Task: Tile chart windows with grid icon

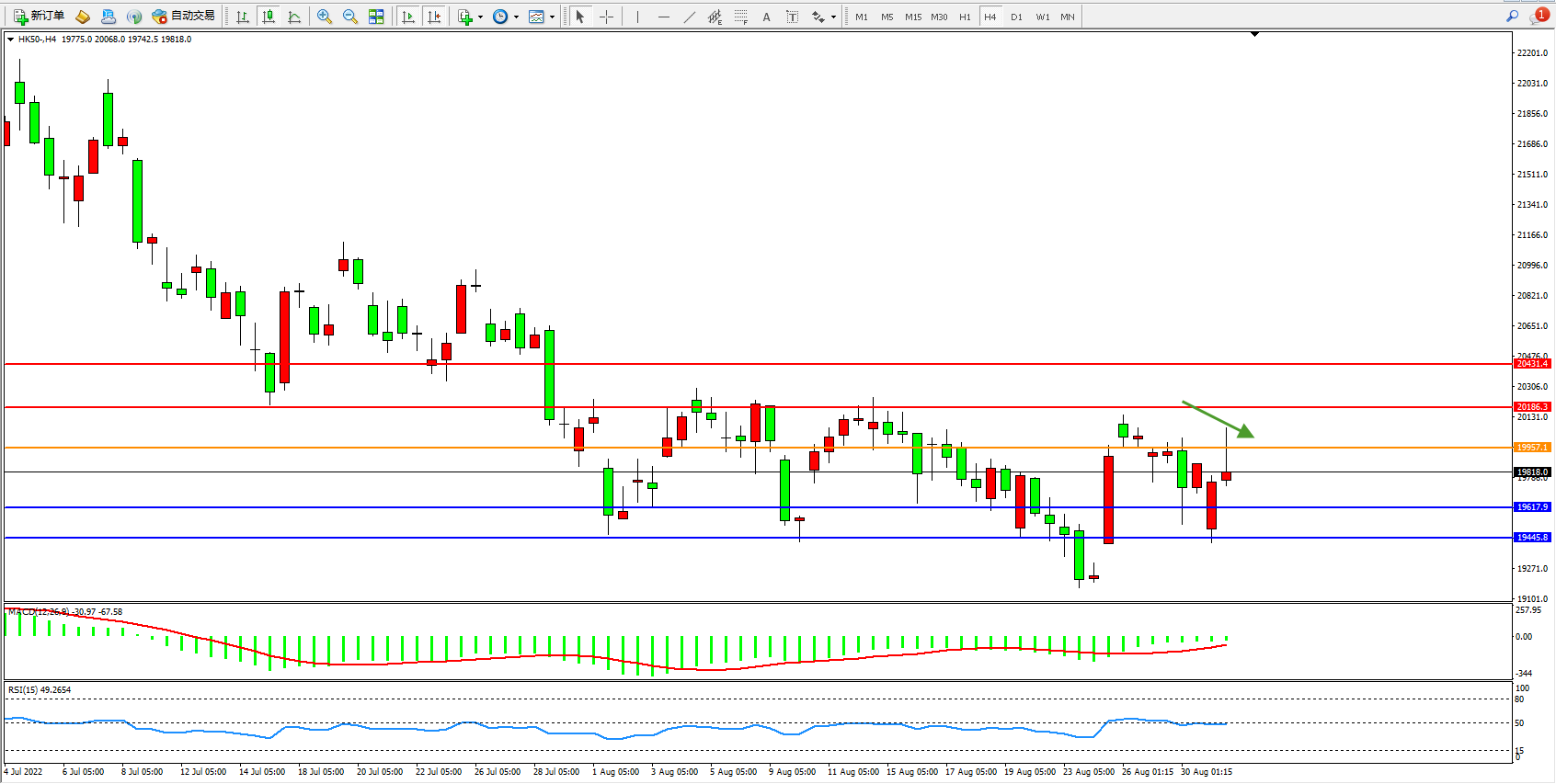Action: coord(376,17)
